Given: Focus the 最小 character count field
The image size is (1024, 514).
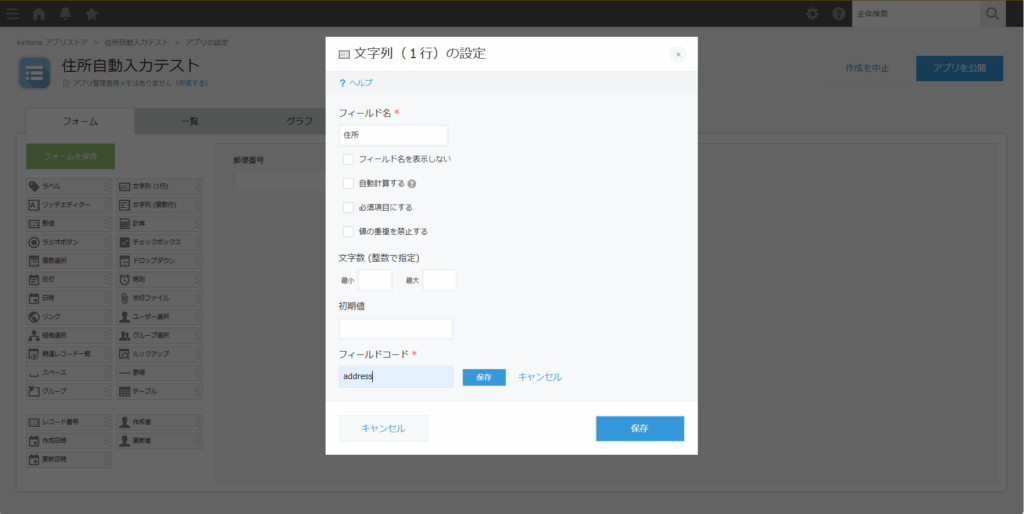Looking at the screenshot, I should pos(375,280).
